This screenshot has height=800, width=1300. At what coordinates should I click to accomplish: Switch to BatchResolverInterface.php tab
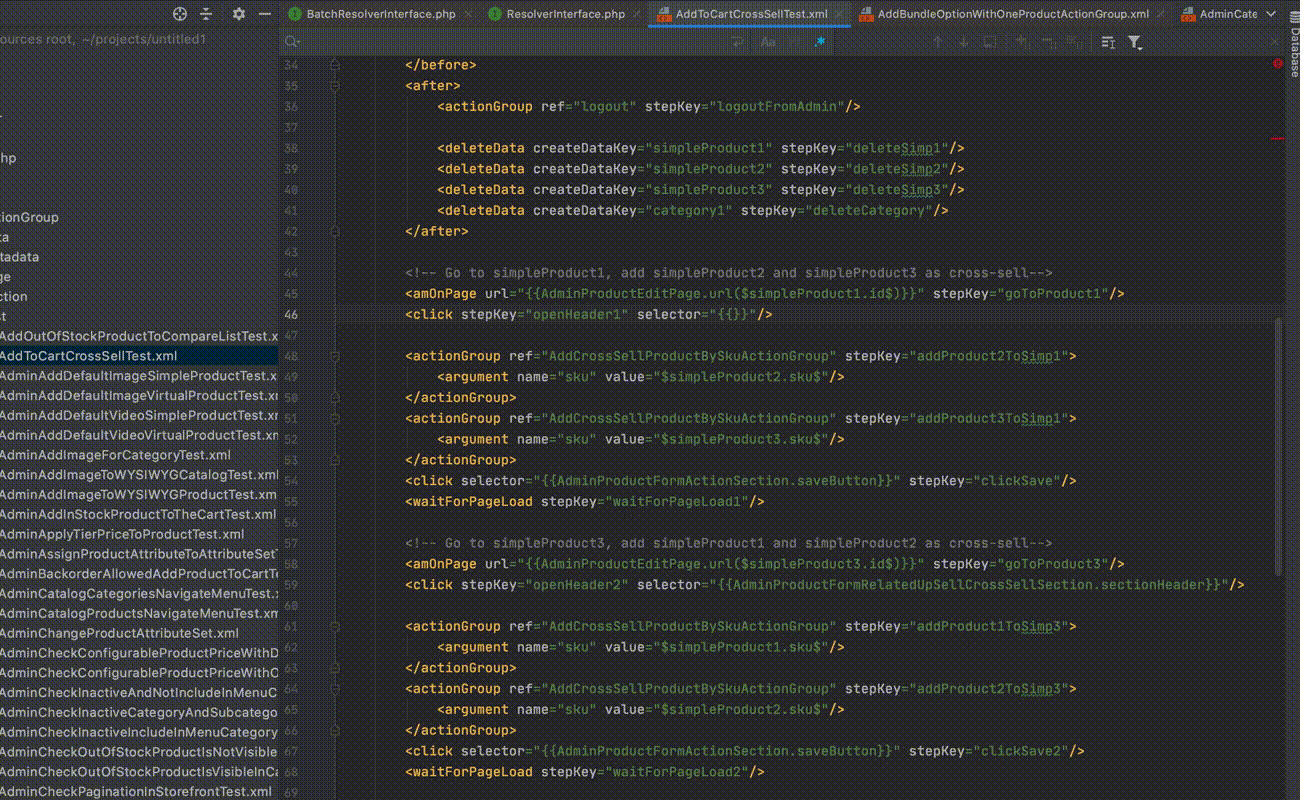(x=380, y=14)
